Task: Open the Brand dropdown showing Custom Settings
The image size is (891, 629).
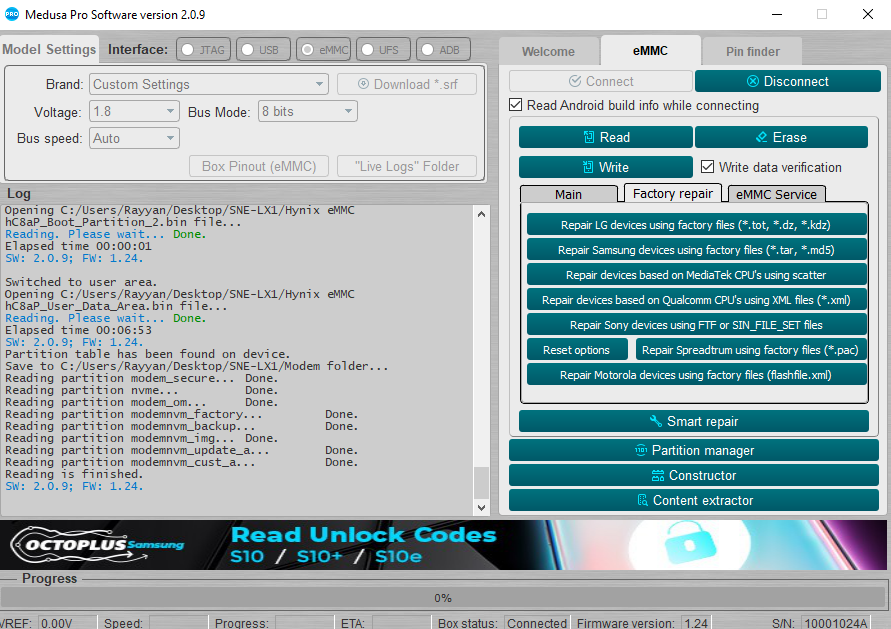Action: pos(209,84)
